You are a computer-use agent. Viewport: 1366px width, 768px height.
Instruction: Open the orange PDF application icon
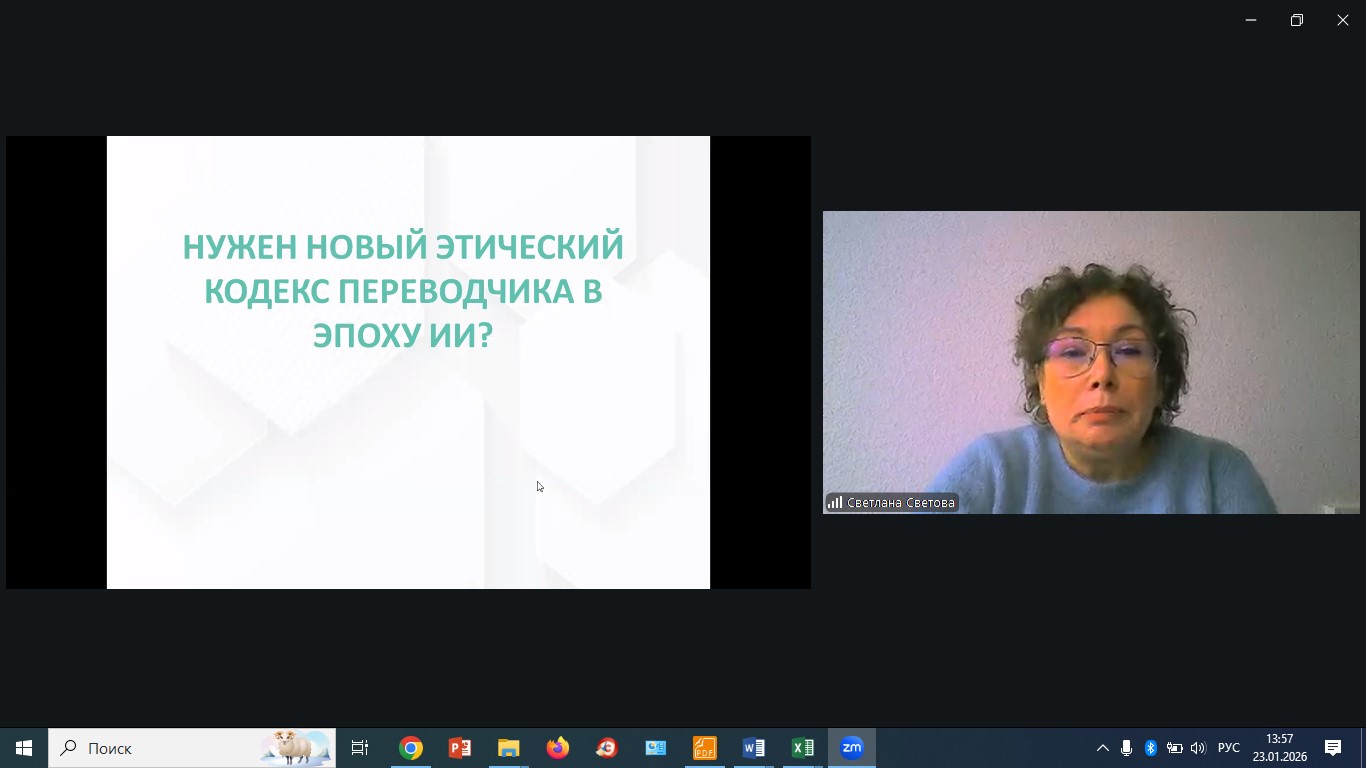(x=705, y=748)
